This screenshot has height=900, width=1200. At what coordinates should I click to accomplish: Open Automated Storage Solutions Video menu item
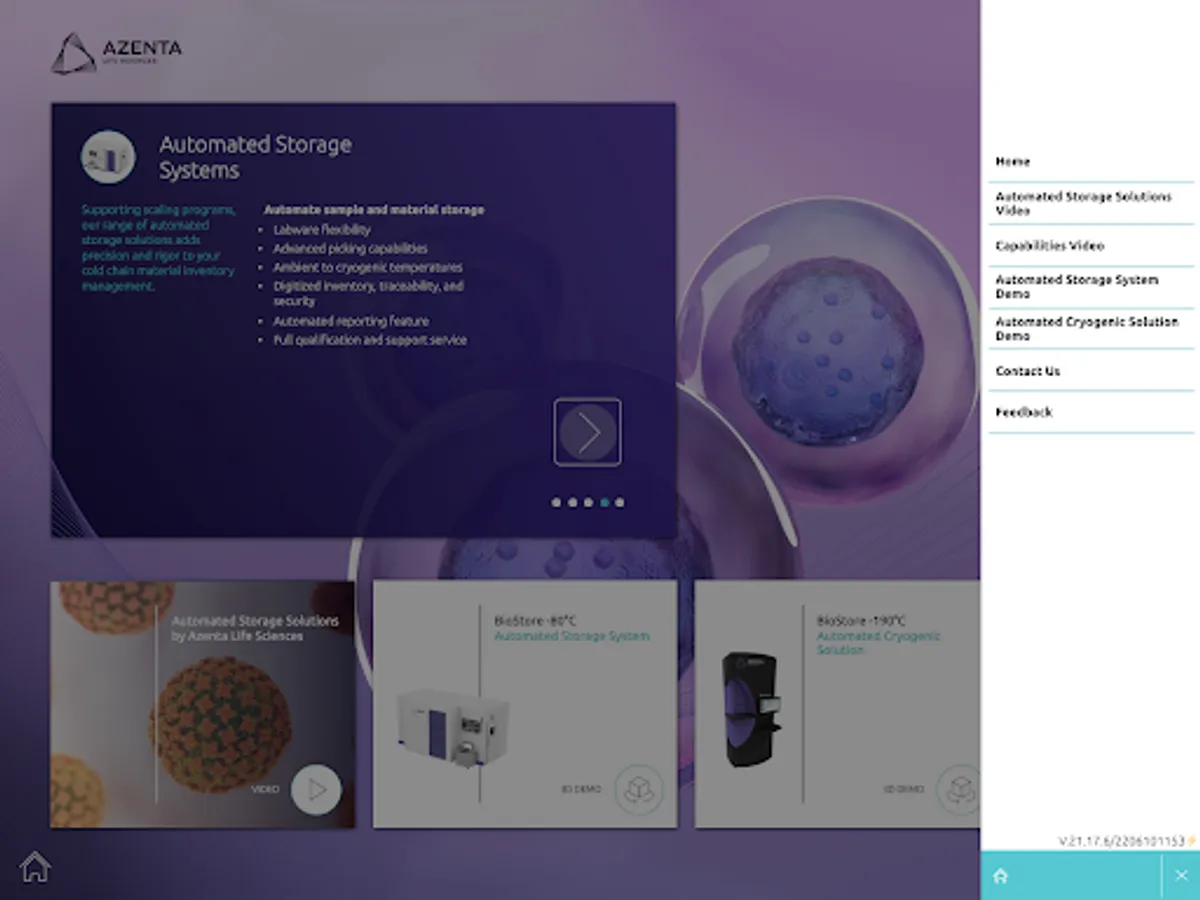[x=1091, y=204]
